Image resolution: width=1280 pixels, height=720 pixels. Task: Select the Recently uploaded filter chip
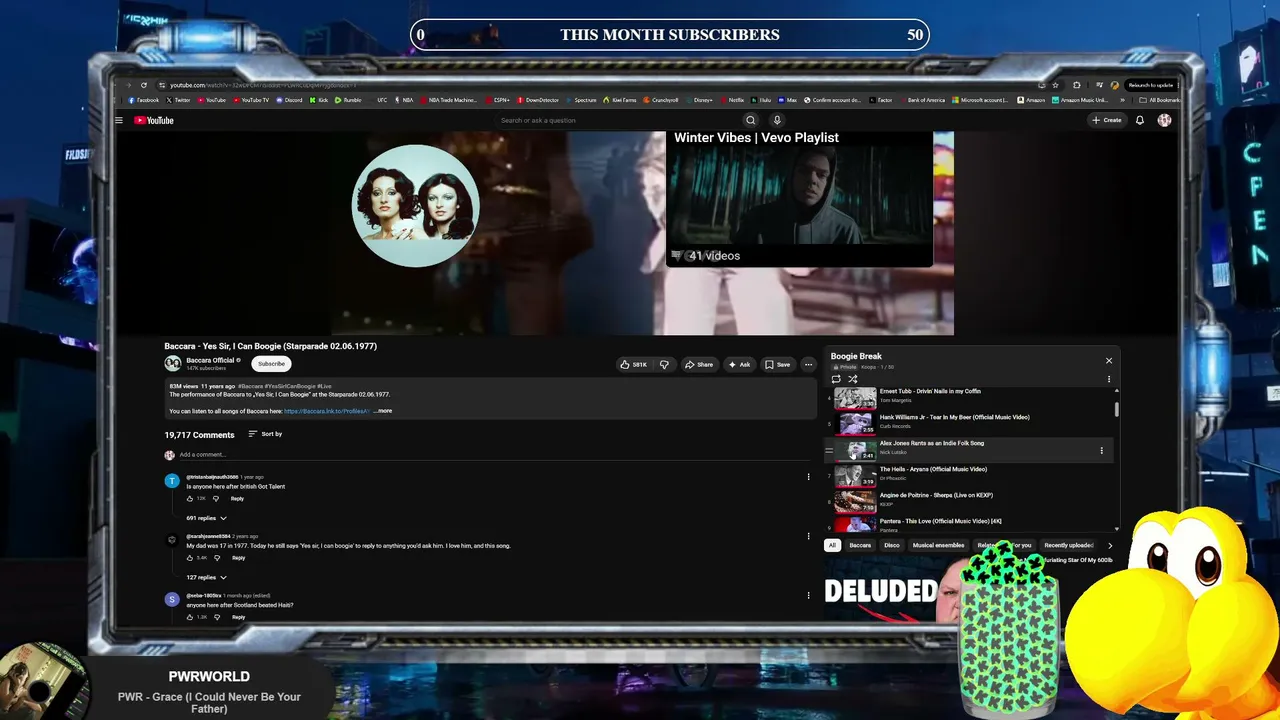(x=1068, y=545)
